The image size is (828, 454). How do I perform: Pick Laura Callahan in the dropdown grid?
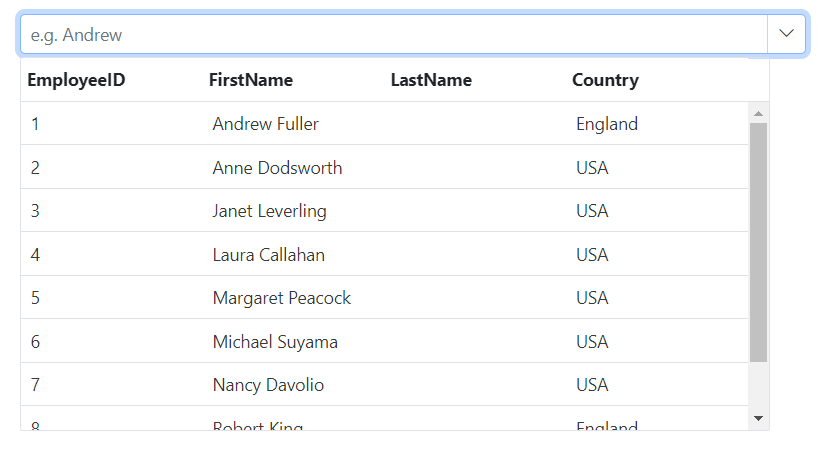point(384,254)
